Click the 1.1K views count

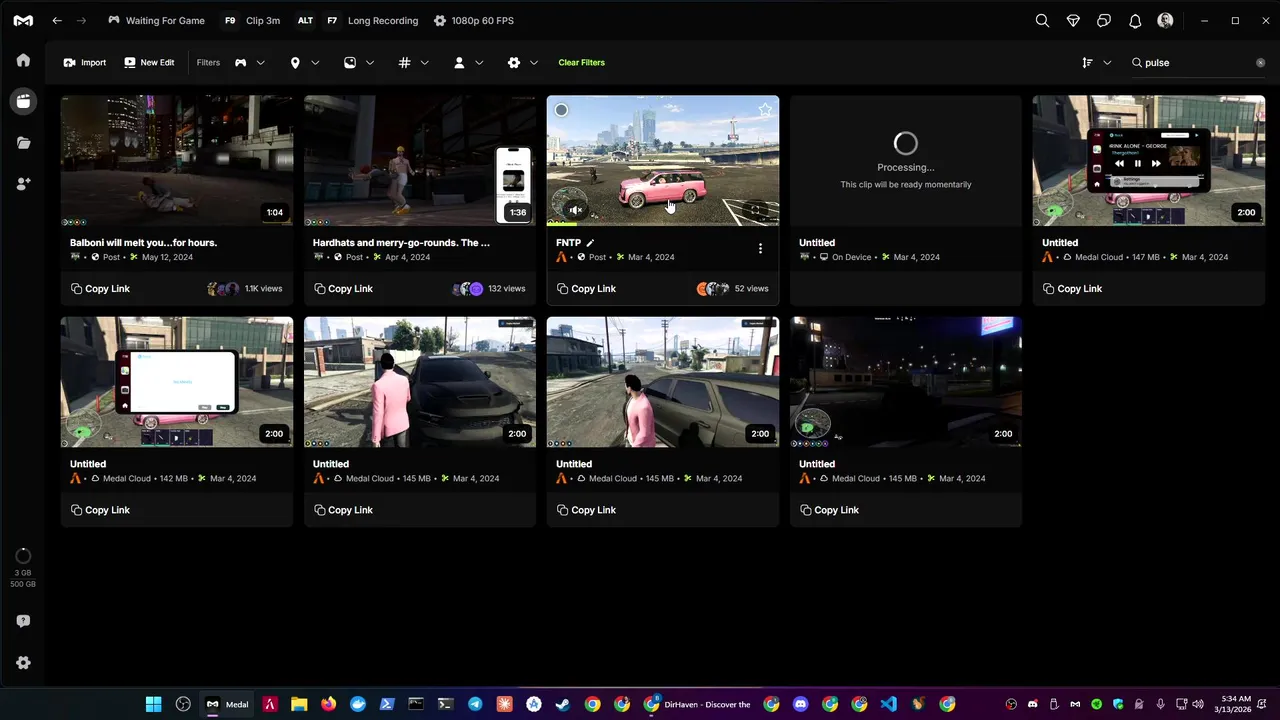(x=263, y=289)
